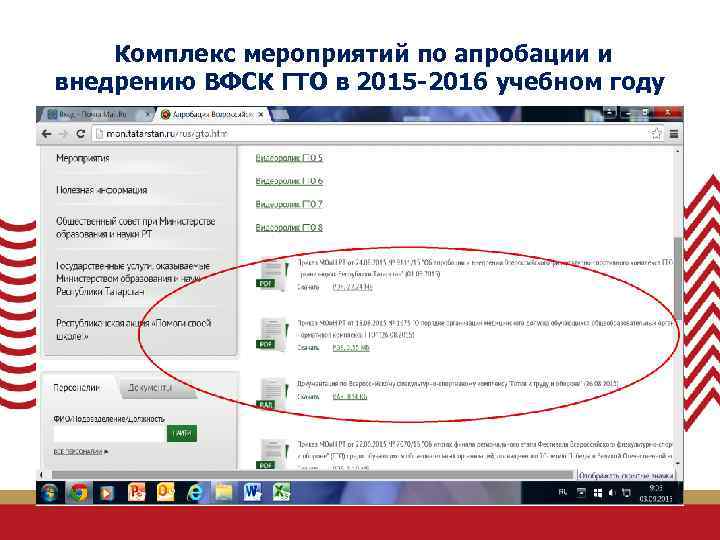Open Видеоролик ГТО 7 link
This screenshot has width=720, height=540.
[289, 204]
